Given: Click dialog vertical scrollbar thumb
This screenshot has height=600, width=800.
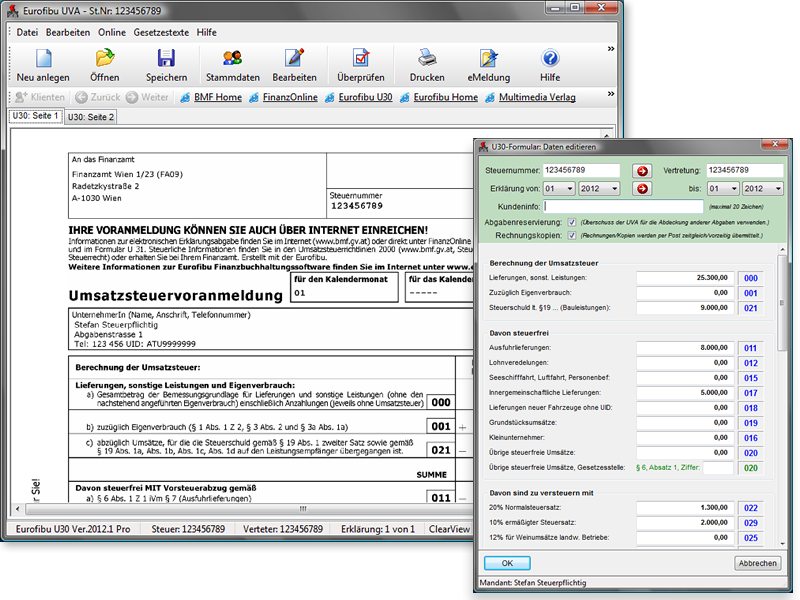Looking at the screenshot, I should pyautogui.click(x=782, y=303).
